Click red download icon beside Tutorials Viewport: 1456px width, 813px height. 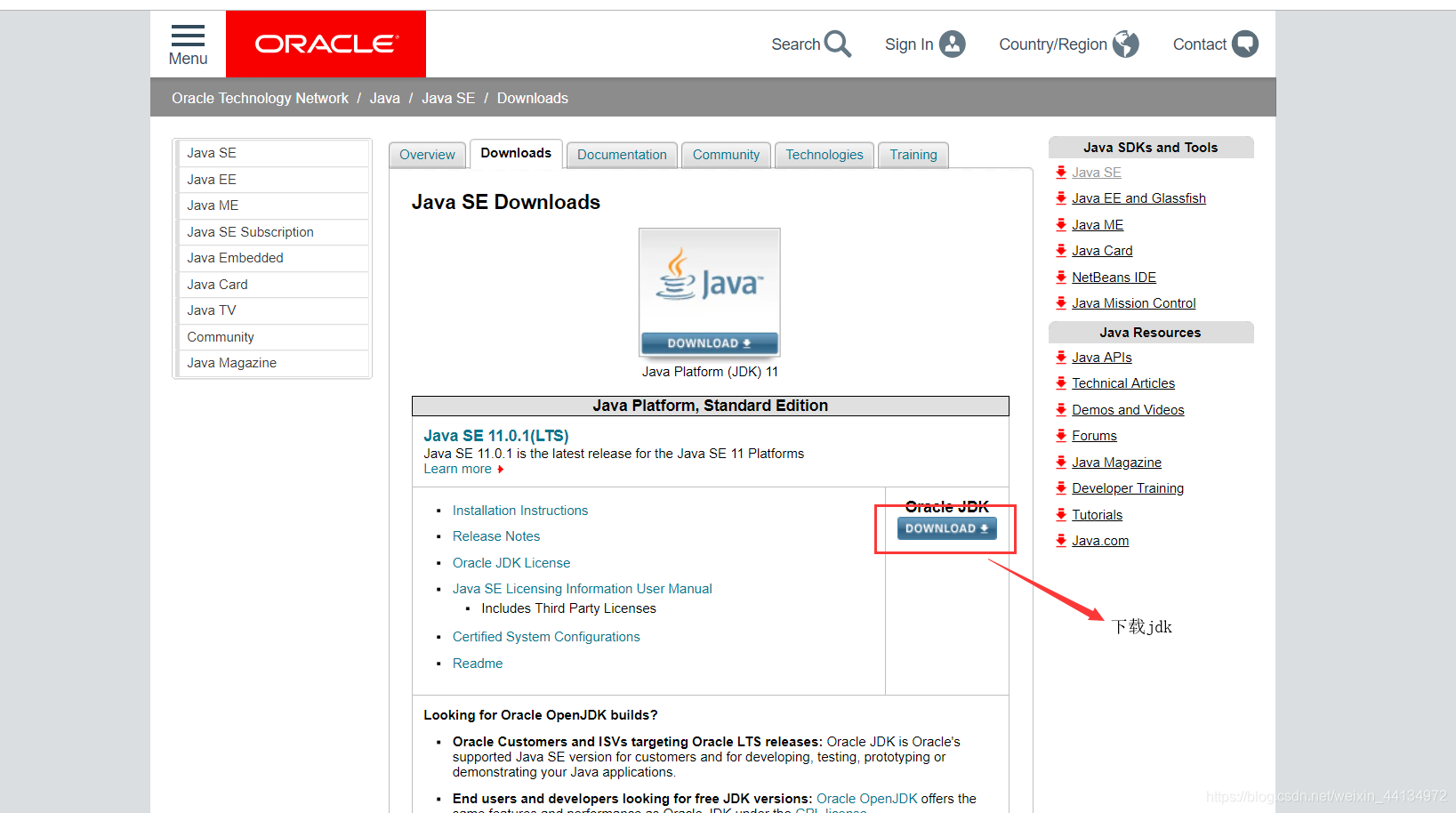1060,515
